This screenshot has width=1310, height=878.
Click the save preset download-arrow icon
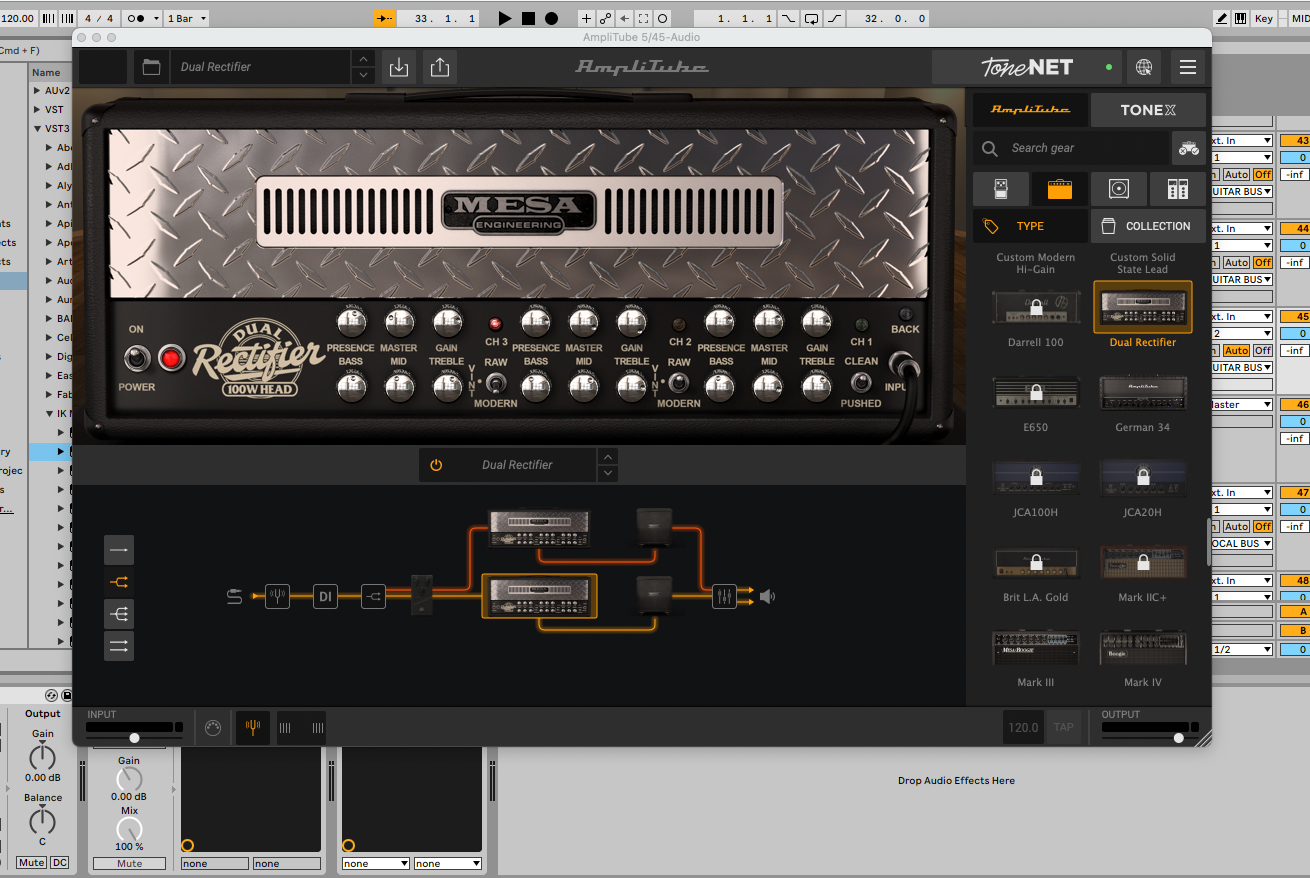399,67
